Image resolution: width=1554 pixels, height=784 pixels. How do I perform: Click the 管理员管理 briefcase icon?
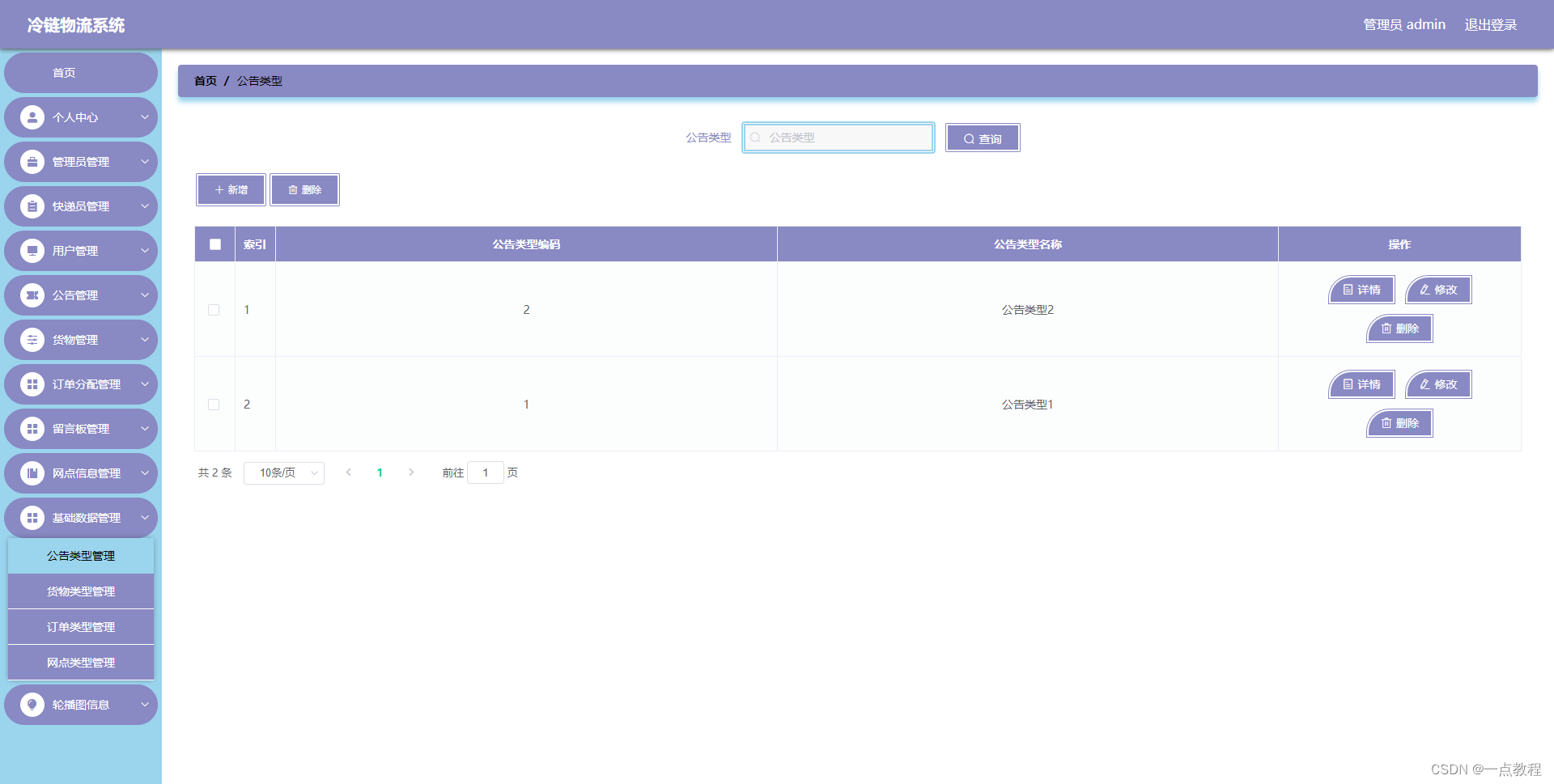(32, 162)
